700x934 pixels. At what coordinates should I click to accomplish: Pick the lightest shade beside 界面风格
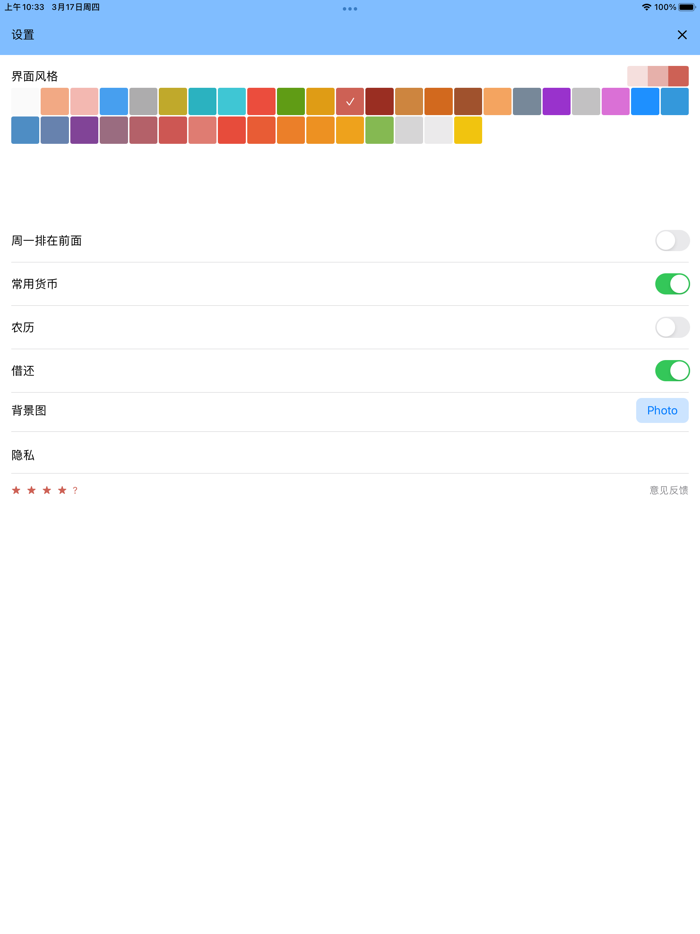pos(637,76)
